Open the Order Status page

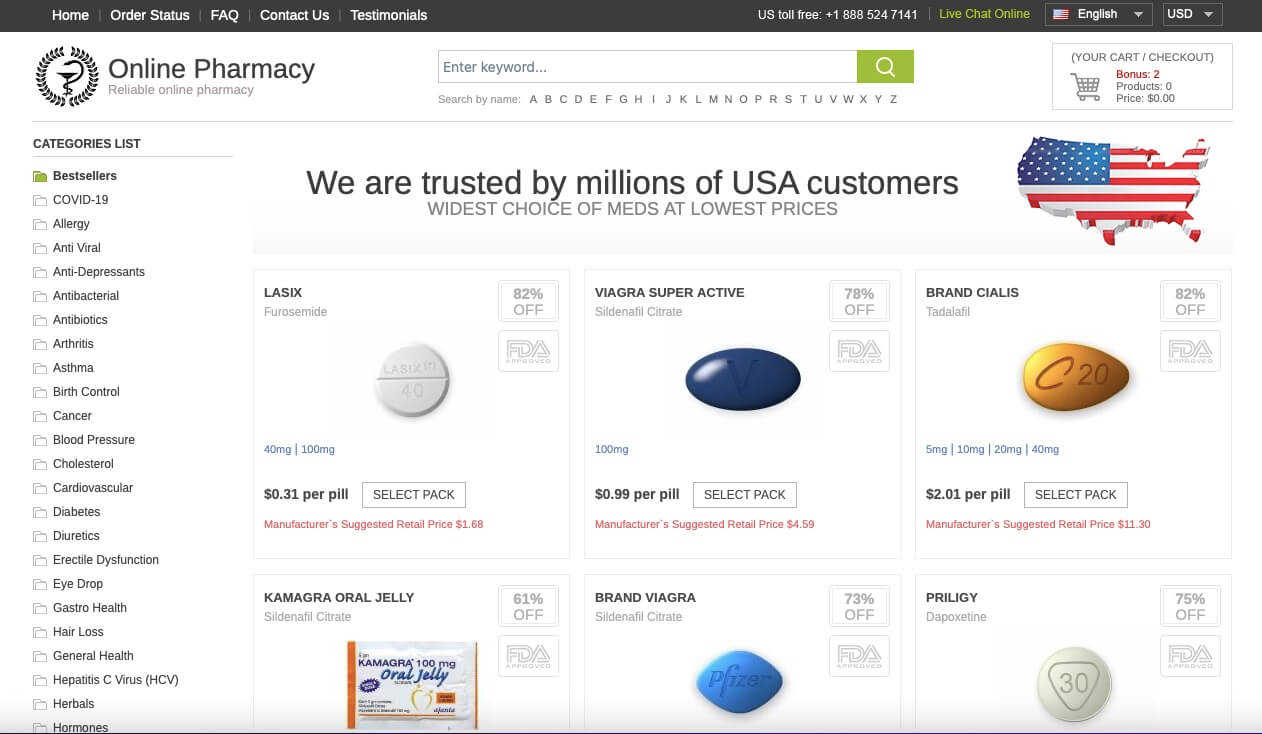click(149, 15)
